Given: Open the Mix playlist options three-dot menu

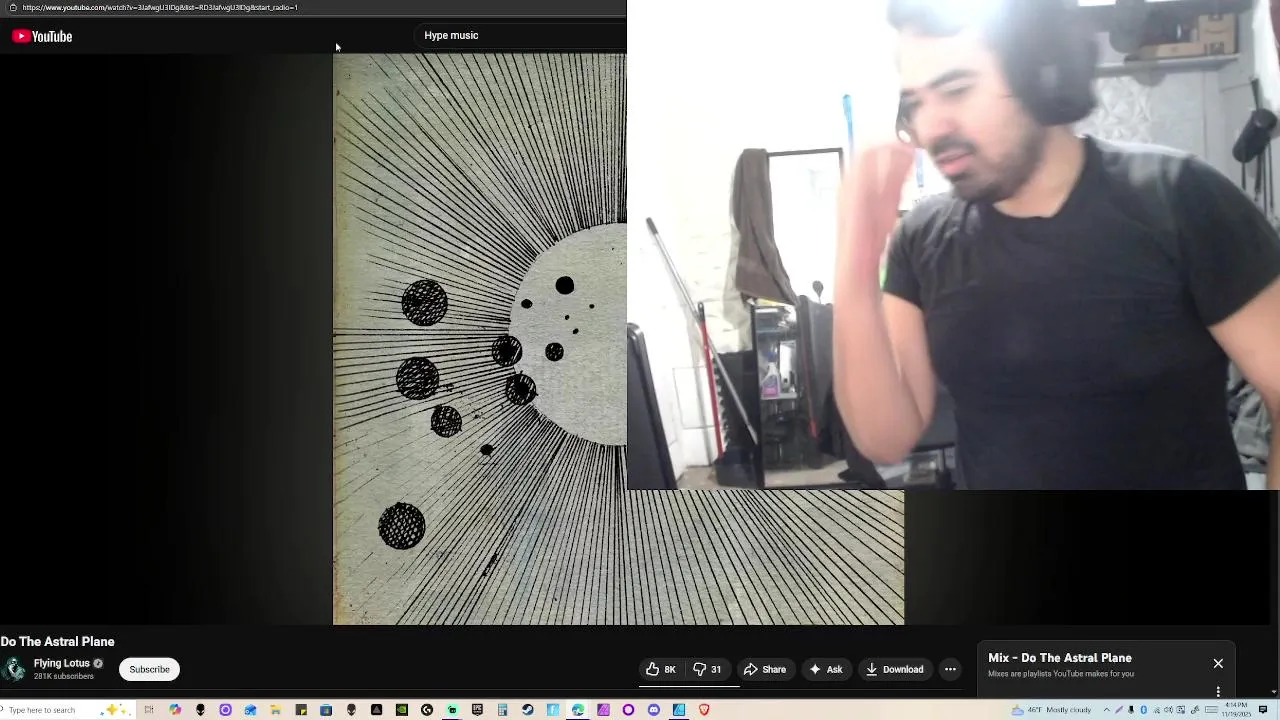Looking at the screenshot, I should pyautogui.click(x=1218, y=691).
